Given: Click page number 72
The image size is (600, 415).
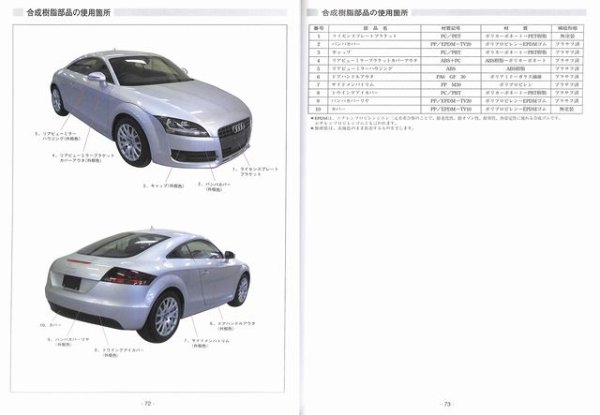Looking at the screenshot, I should (x=147, y=404).
